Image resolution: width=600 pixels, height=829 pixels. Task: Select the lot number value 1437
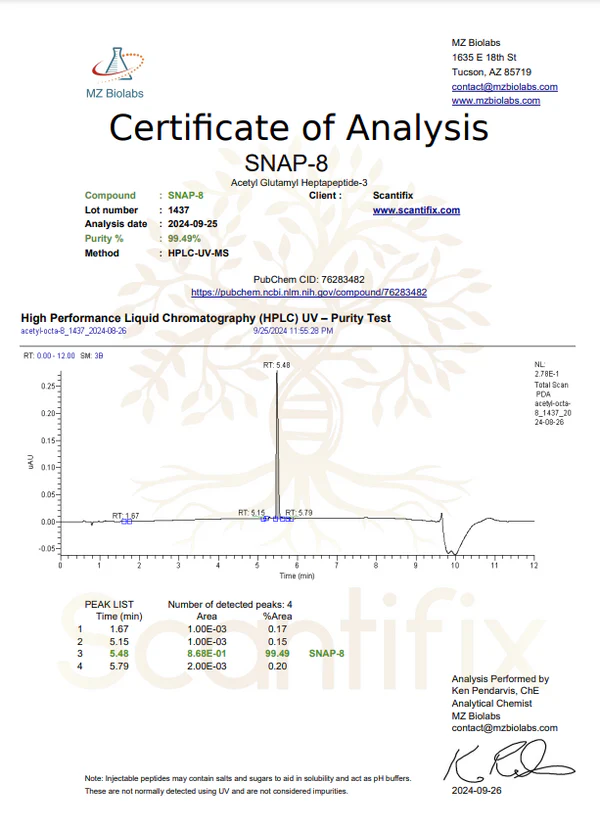point(179,210)
